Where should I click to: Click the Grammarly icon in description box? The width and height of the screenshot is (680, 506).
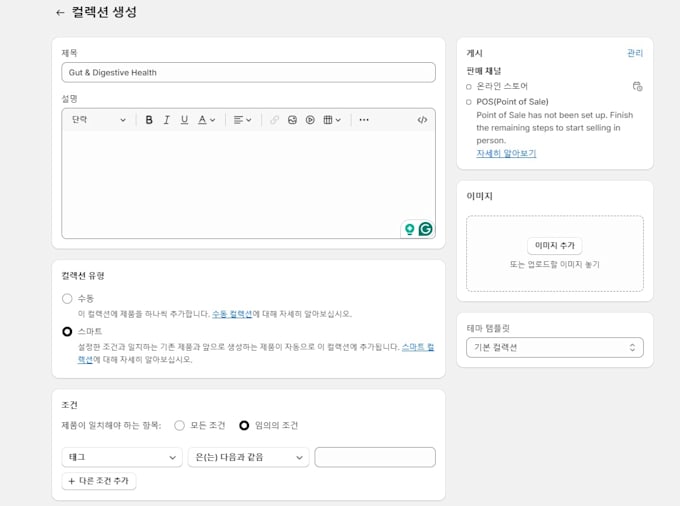[x=425, y=229]
